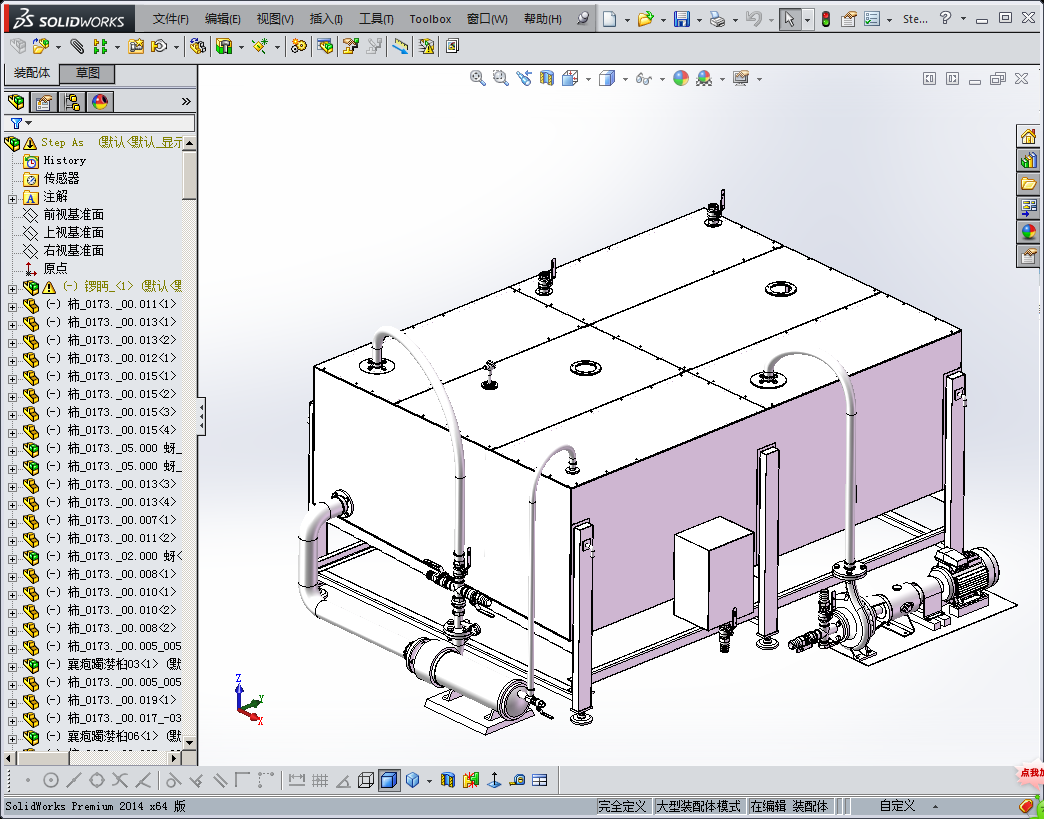Select the 前视基准面 plane
The width and height of the screenshot is (1044, 819).
pos(73,214)
